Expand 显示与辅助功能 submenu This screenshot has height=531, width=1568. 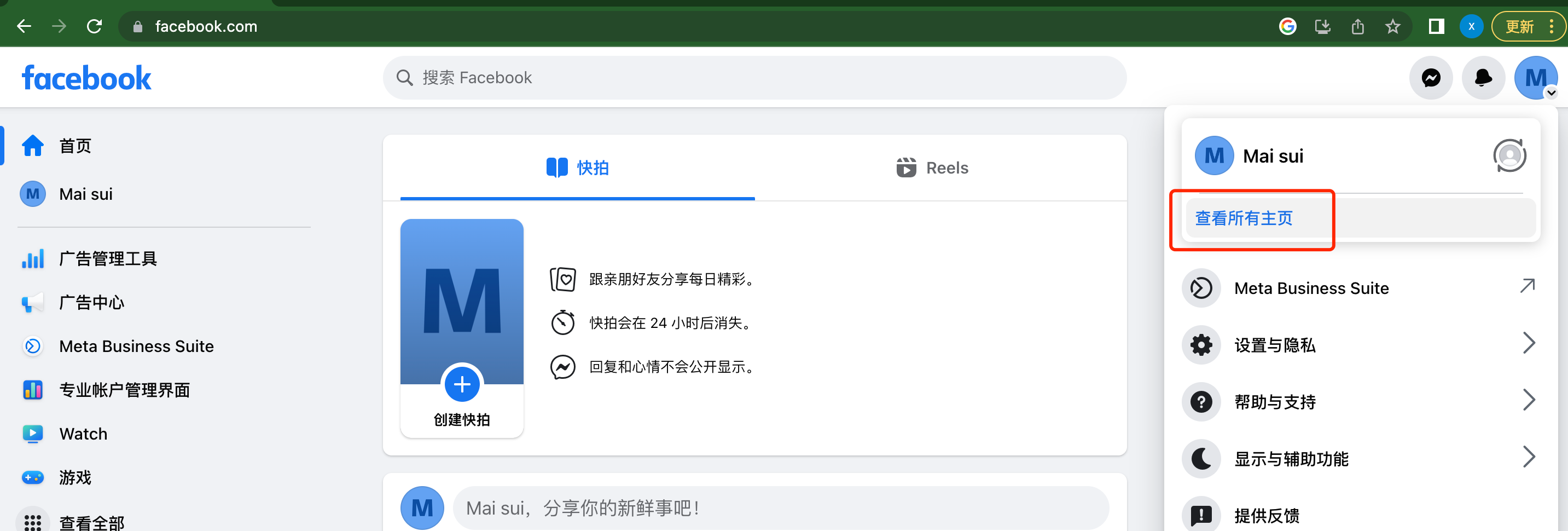pos(1361,458)
